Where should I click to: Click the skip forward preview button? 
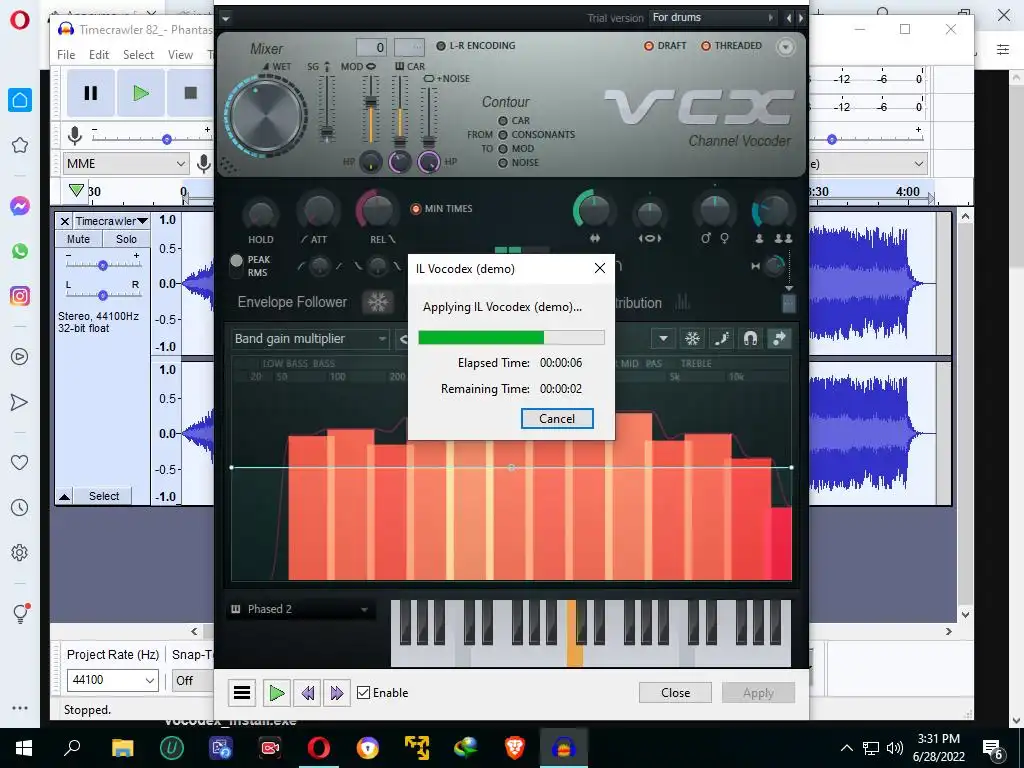[336, 692]
